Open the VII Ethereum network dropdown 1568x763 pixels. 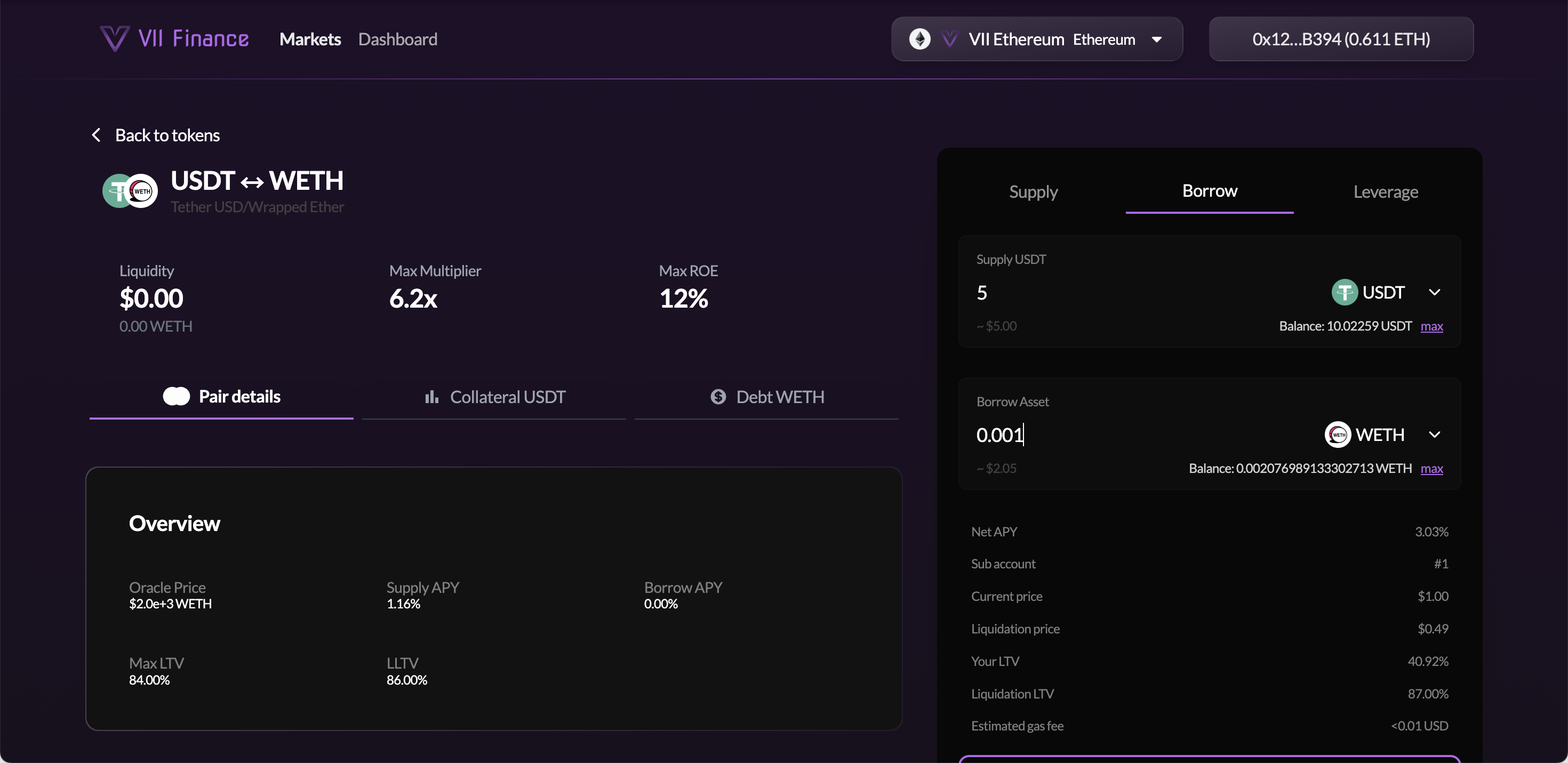[x=1156, y=39]
